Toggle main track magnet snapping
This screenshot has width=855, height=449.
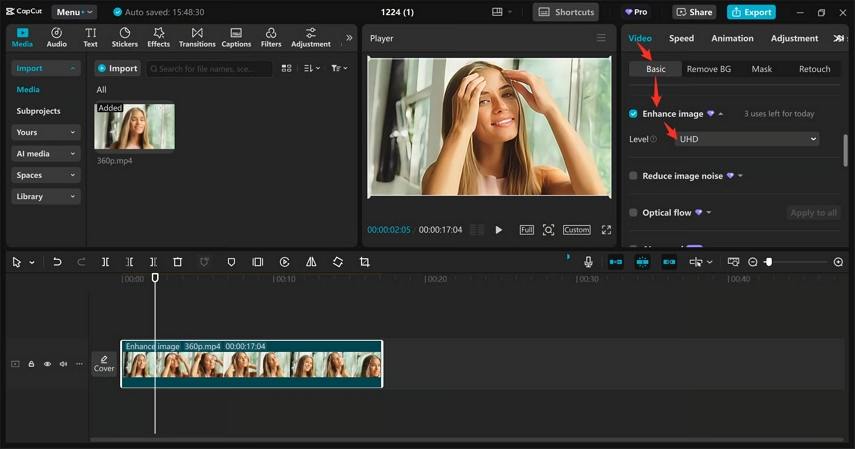click(616, 262)
